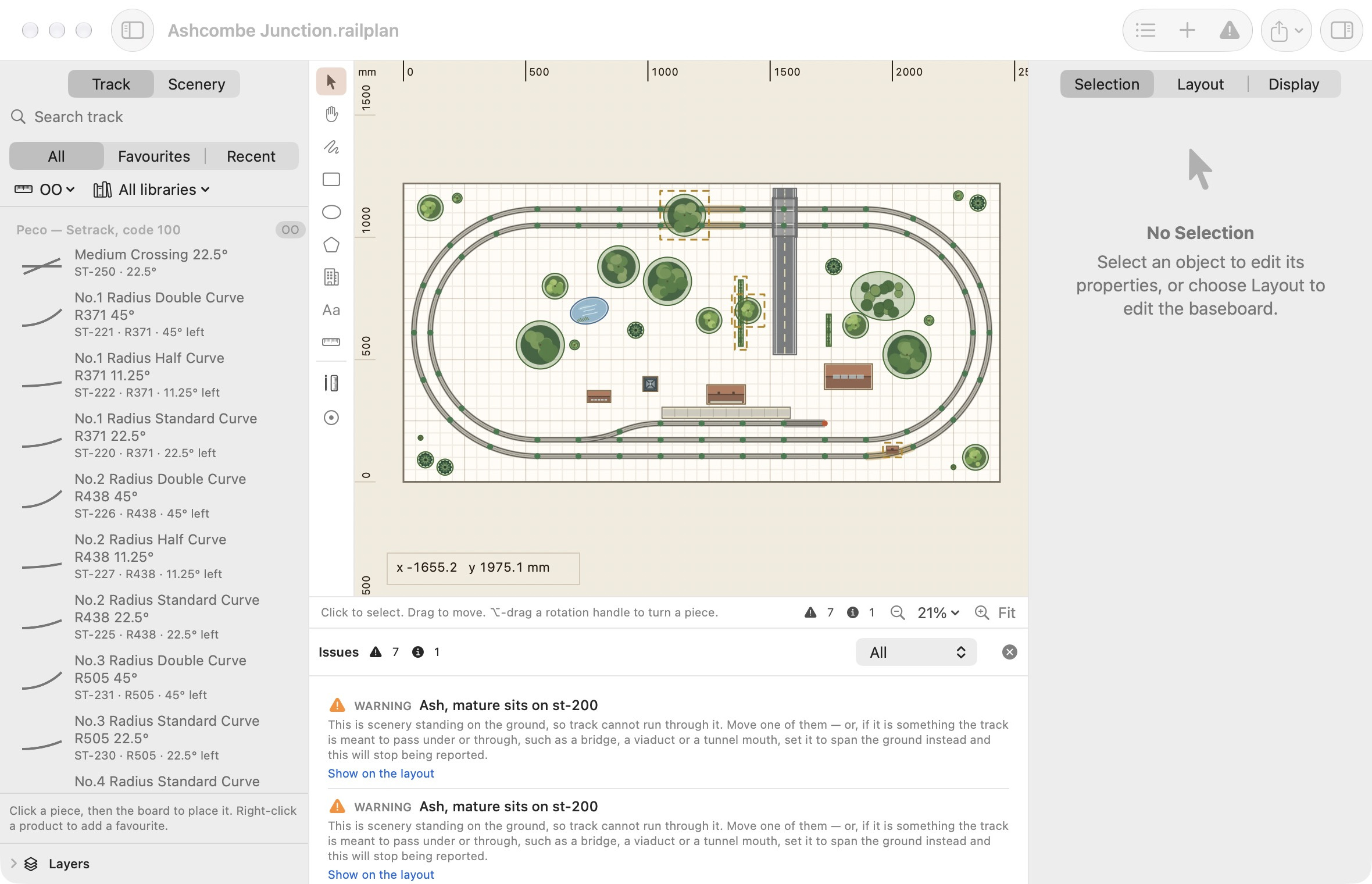Click Fit to fit layout
Screen dimensions: 1372x884
[1006, 612]
